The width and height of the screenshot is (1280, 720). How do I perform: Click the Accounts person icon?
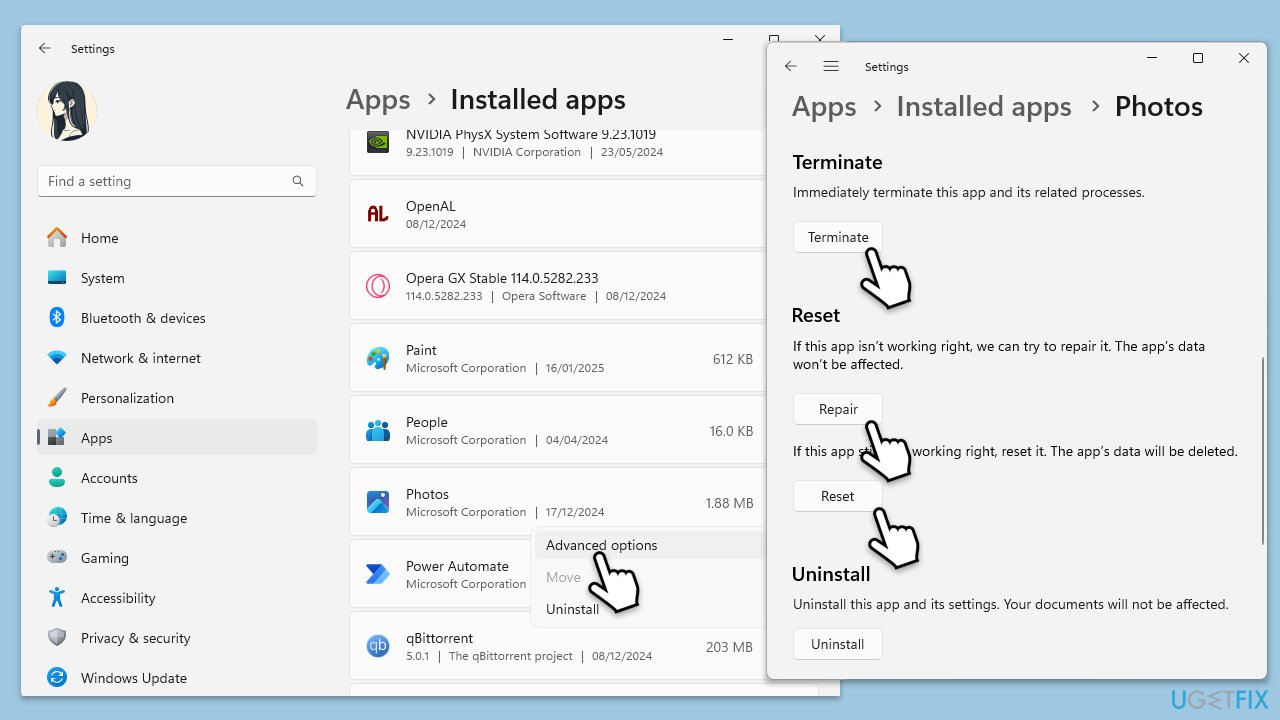pos(57,478)
